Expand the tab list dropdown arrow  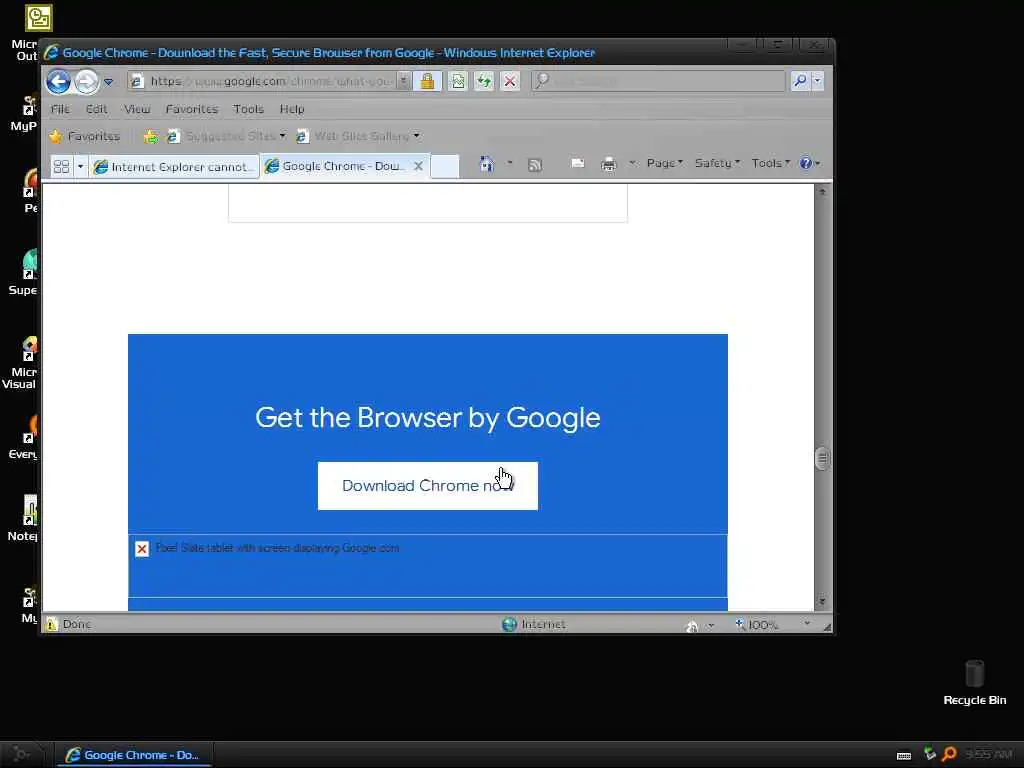coord(80,167)
